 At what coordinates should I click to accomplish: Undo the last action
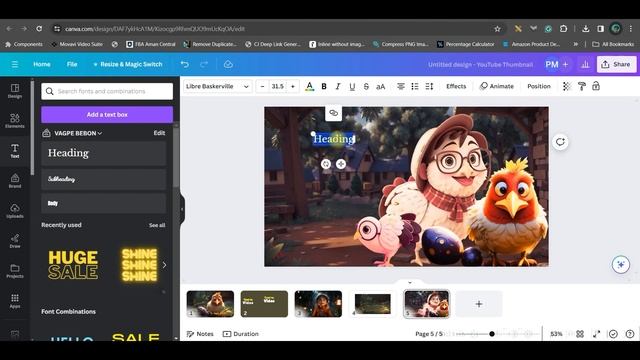tap(184, 64)
